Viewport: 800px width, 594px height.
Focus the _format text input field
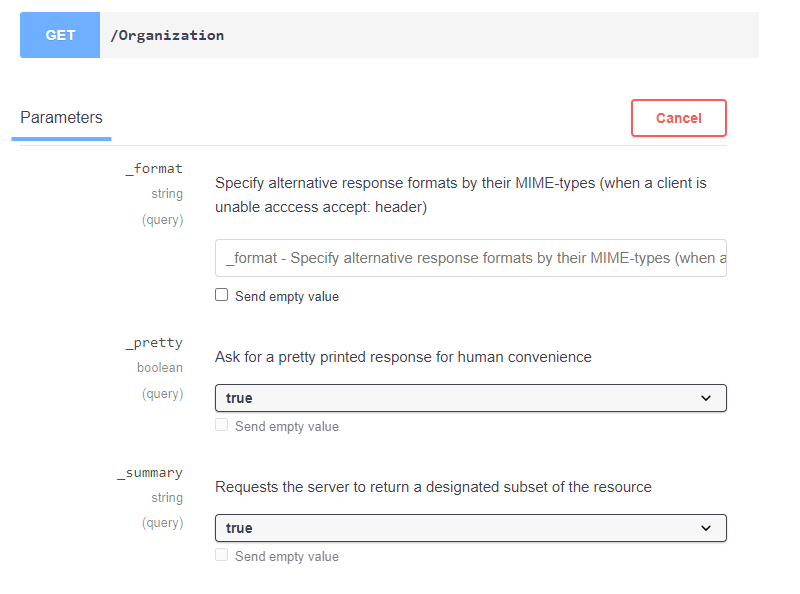pos(470,258)
